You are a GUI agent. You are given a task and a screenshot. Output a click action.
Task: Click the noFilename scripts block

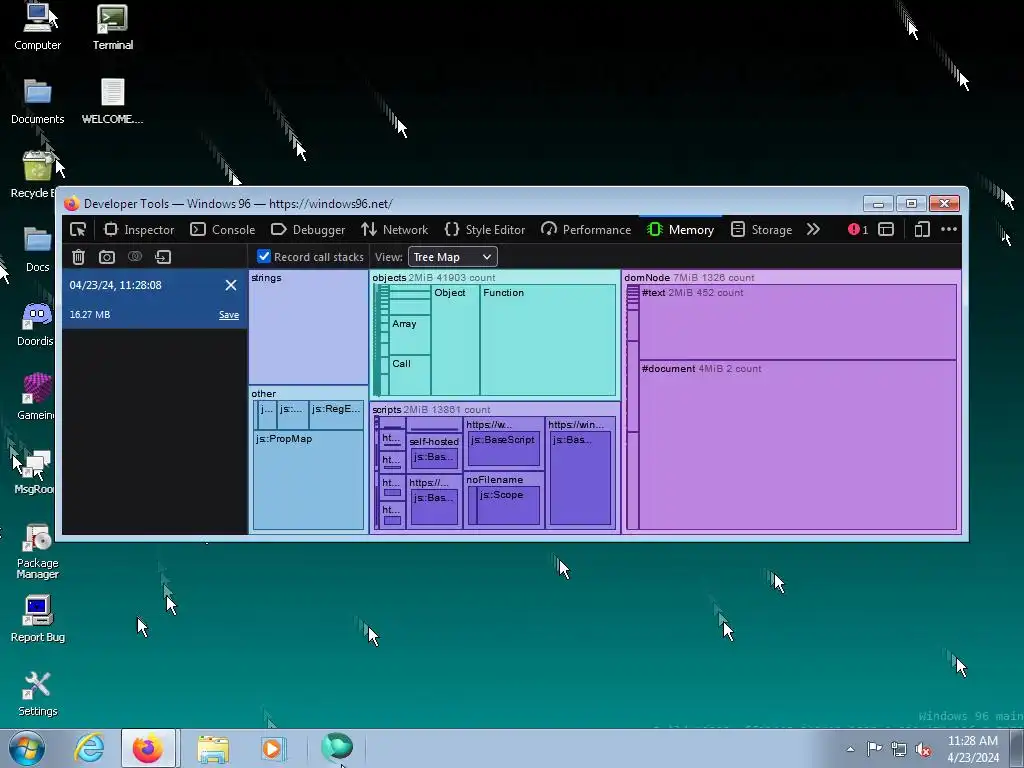(x=504, y=500)
